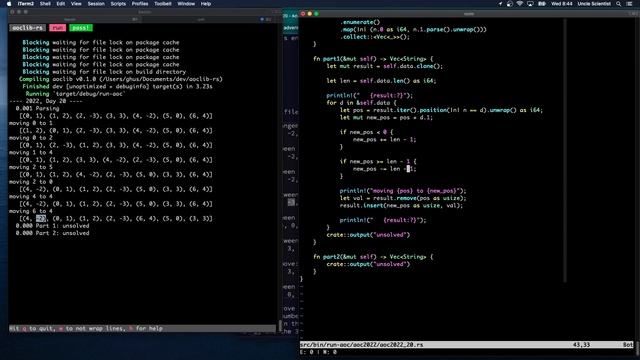
Task: Open the Apple menu
Action: click(x=9, y=4)
